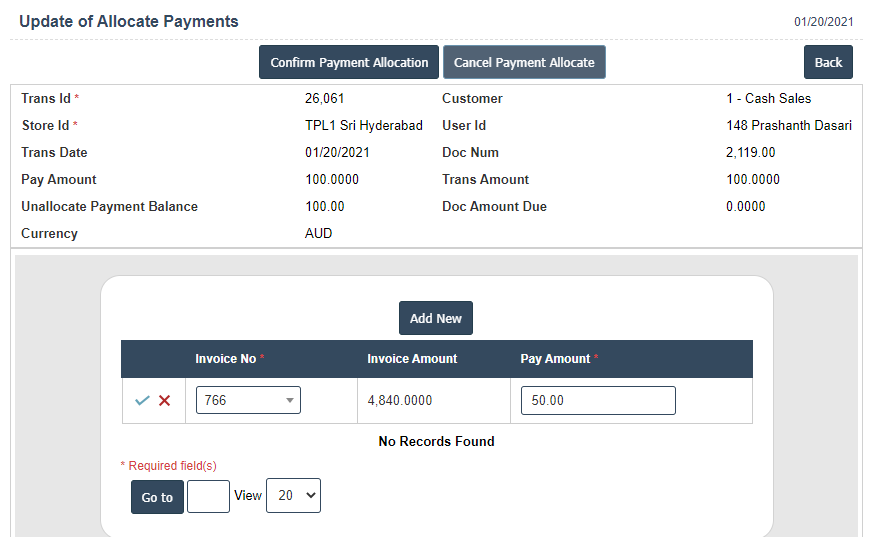This screenshot has height=537, width=877.
Task: Click the Invoice Amount column header
Action: [412, 359]
